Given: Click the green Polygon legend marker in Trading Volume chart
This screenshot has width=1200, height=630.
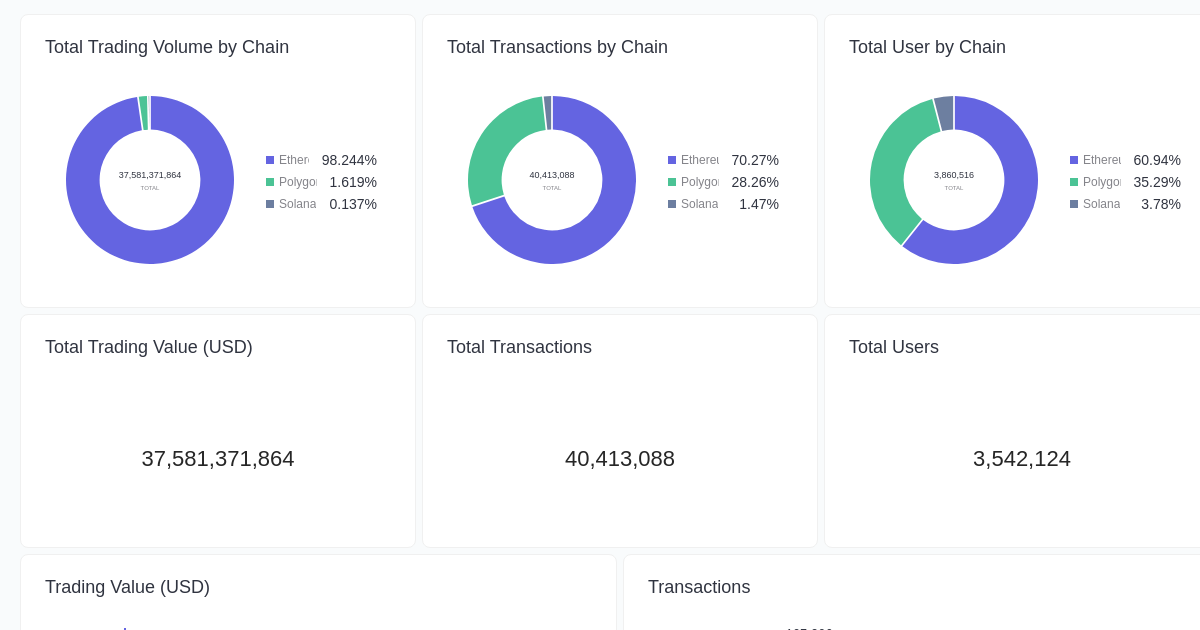Looking at the screenshot, I should point(268,182).
